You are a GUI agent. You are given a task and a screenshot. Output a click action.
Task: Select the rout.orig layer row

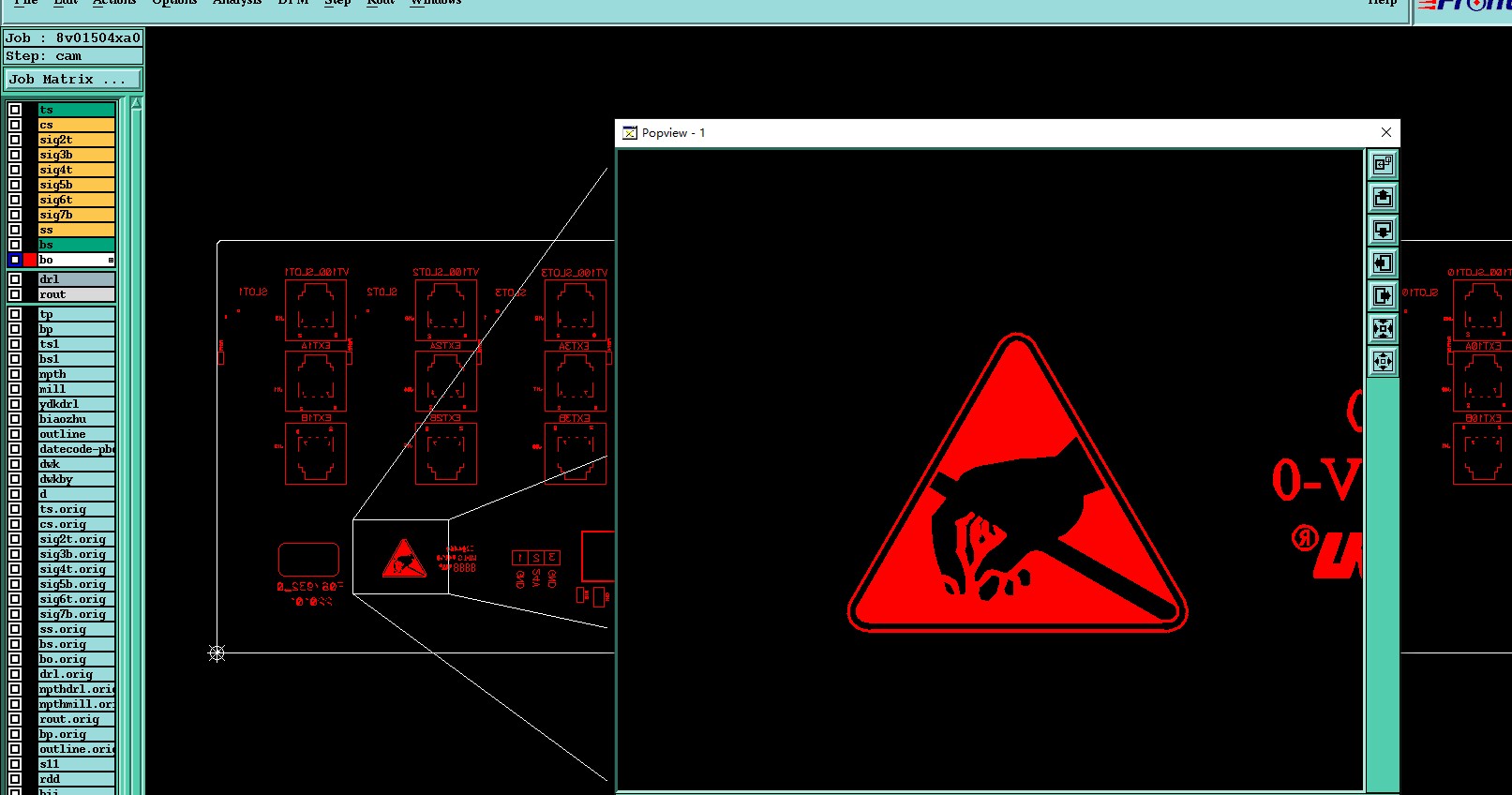(76, 719)
